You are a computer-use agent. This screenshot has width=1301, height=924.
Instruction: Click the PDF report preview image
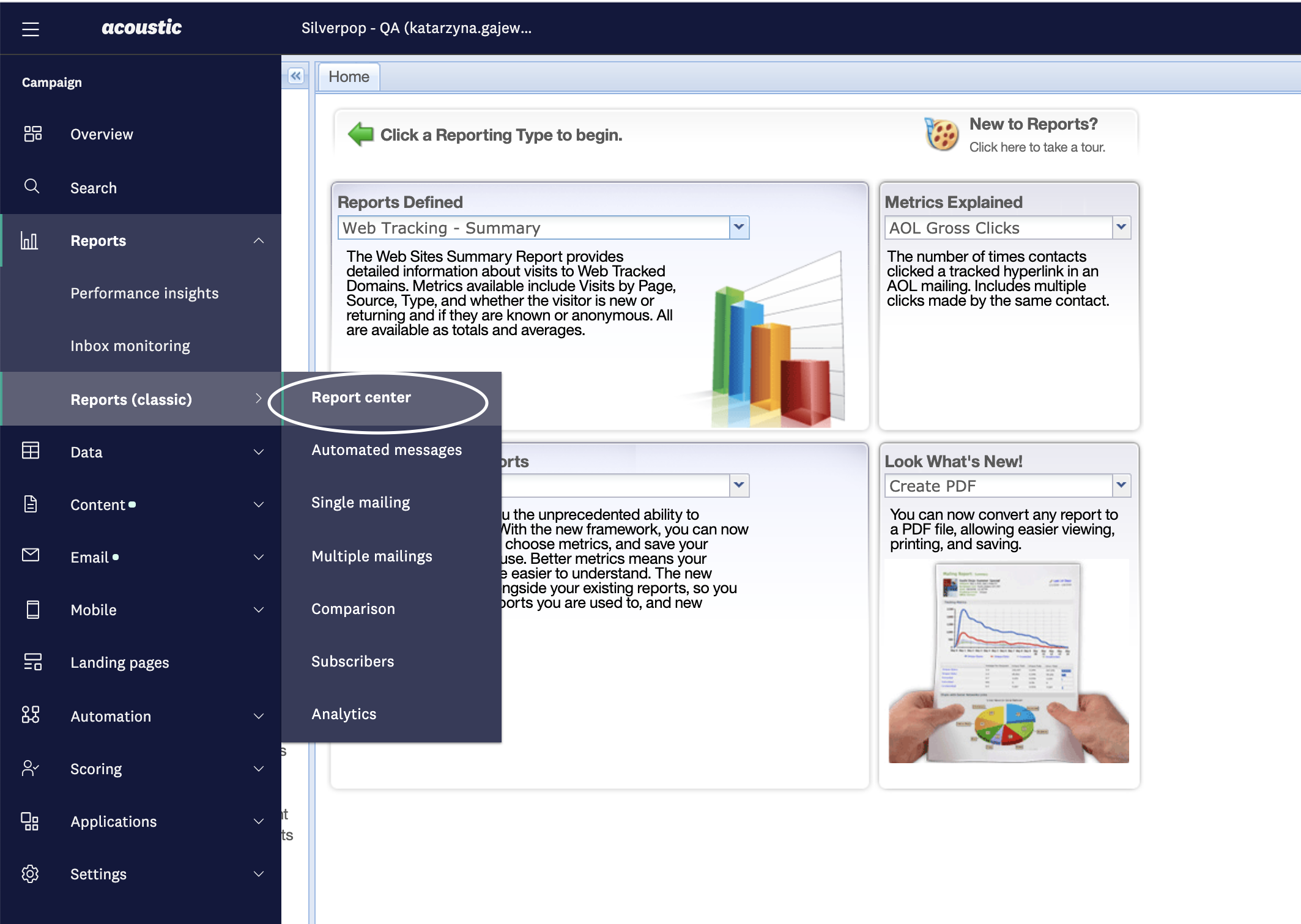[x=1009, y=662]
